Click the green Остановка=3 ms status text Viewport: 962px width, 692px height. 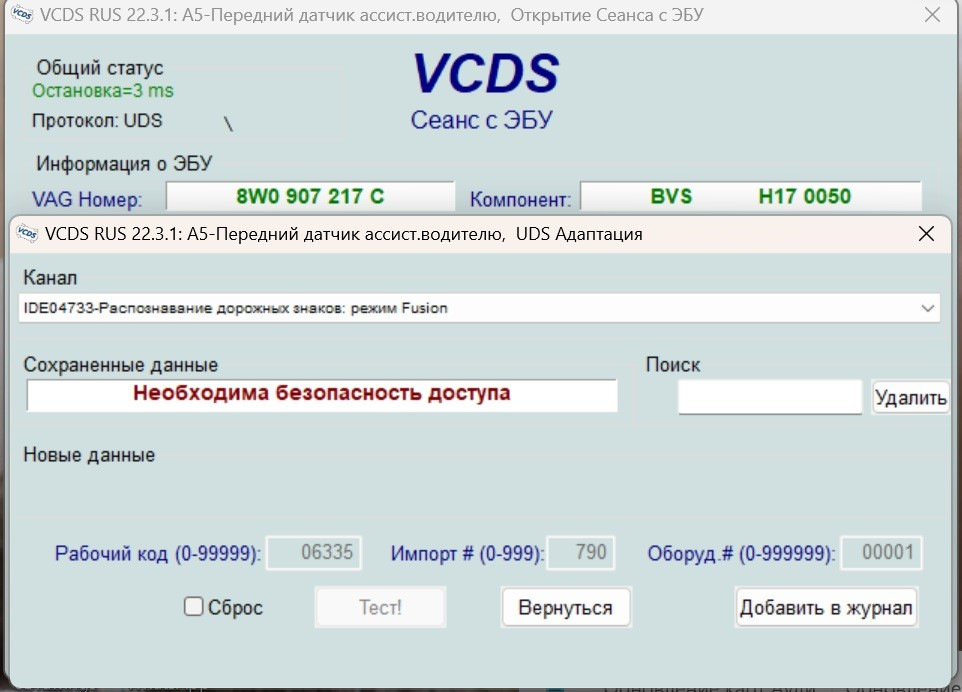pos(102,91)
